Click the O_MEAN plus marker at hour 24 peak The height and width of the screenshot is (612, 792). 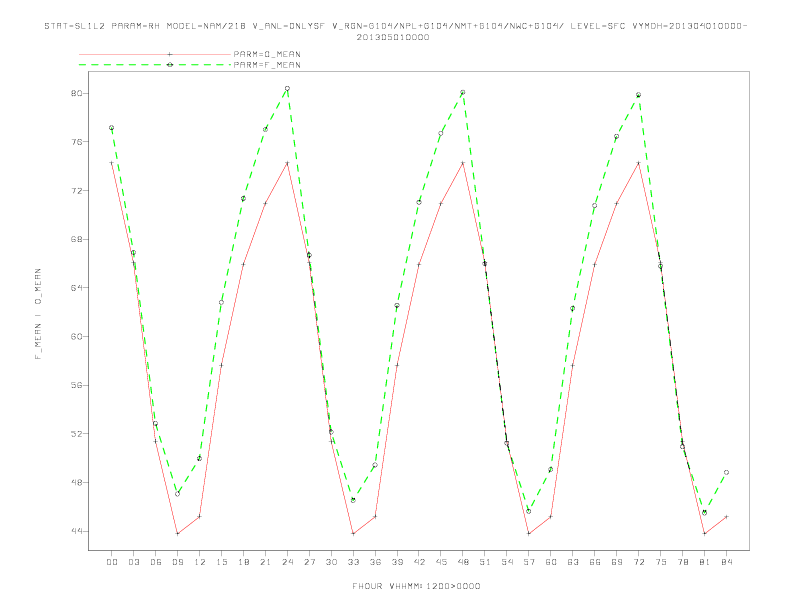pyautogui.click(x=287, y=163)
